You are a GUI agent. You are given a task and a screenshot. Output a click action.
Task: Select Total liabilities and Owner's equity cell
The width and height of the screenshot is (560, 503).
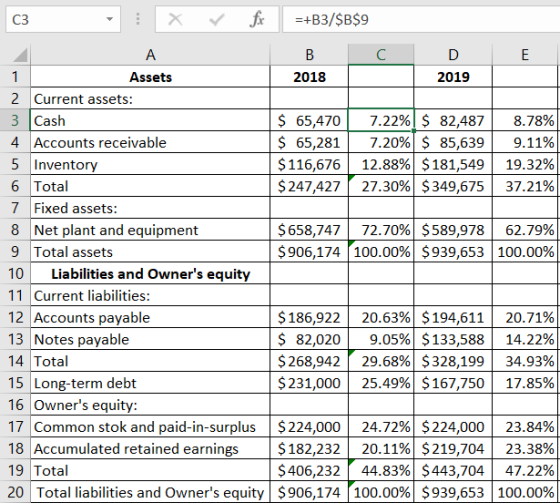150,492
